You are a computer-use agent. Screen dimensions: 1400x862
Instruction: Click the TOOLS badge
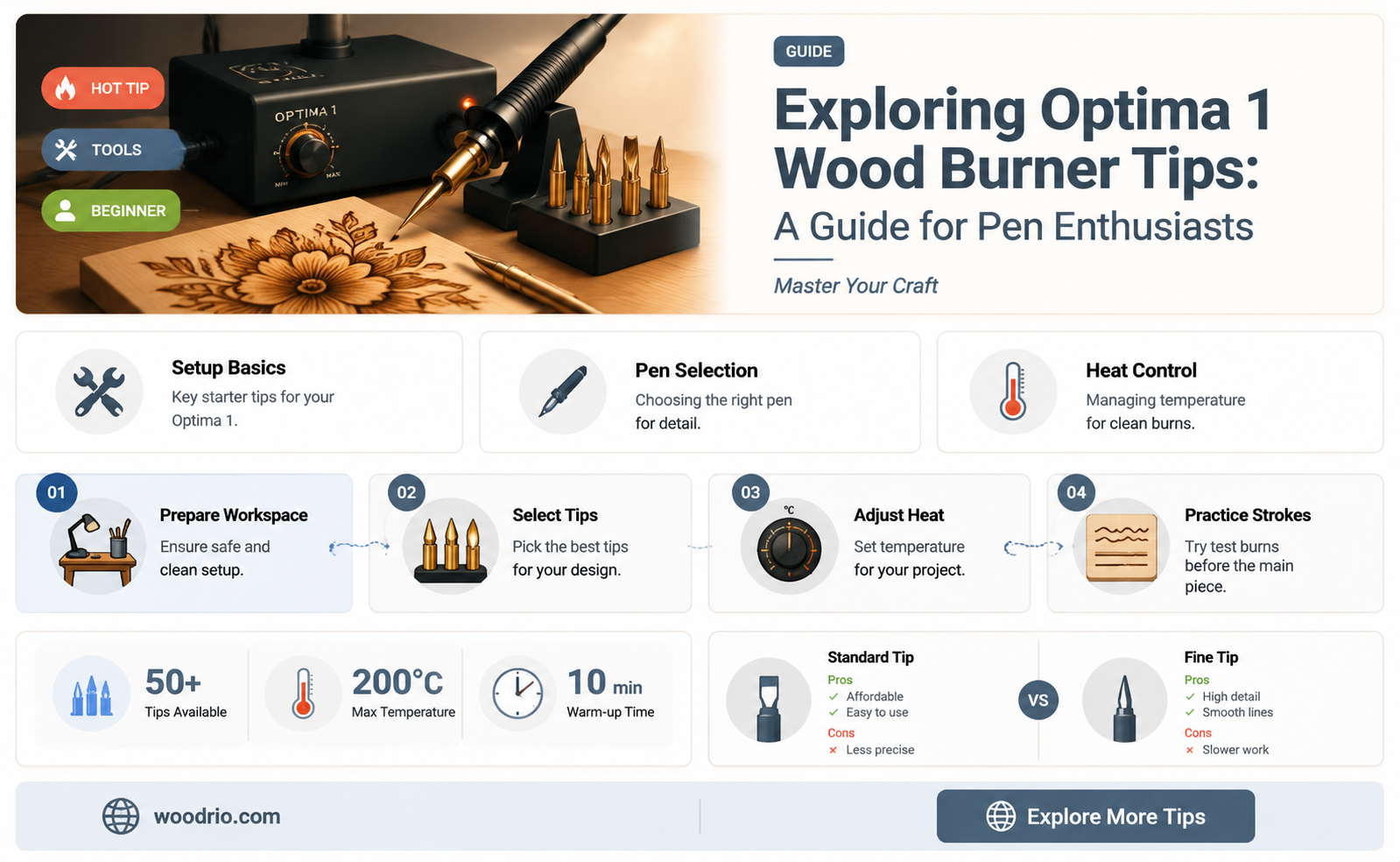(x=112, y=150)
